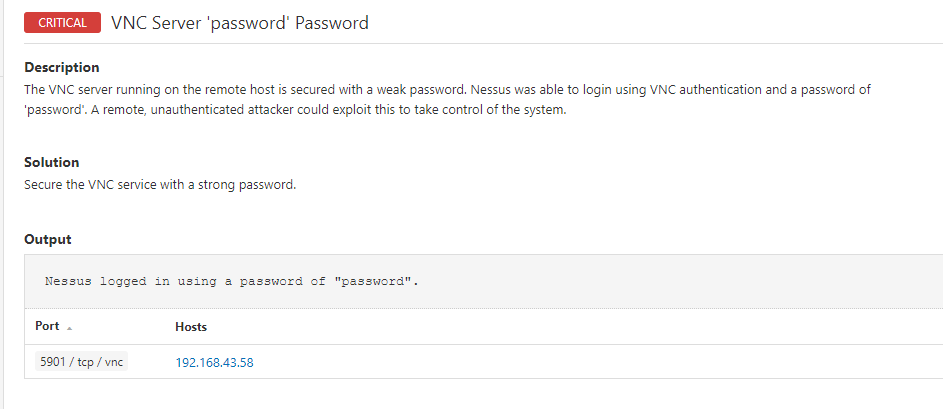943x409 pixels.
Task: Open host link 192.168.43.58
Action: pyautogui.click(x=214, y=363)
